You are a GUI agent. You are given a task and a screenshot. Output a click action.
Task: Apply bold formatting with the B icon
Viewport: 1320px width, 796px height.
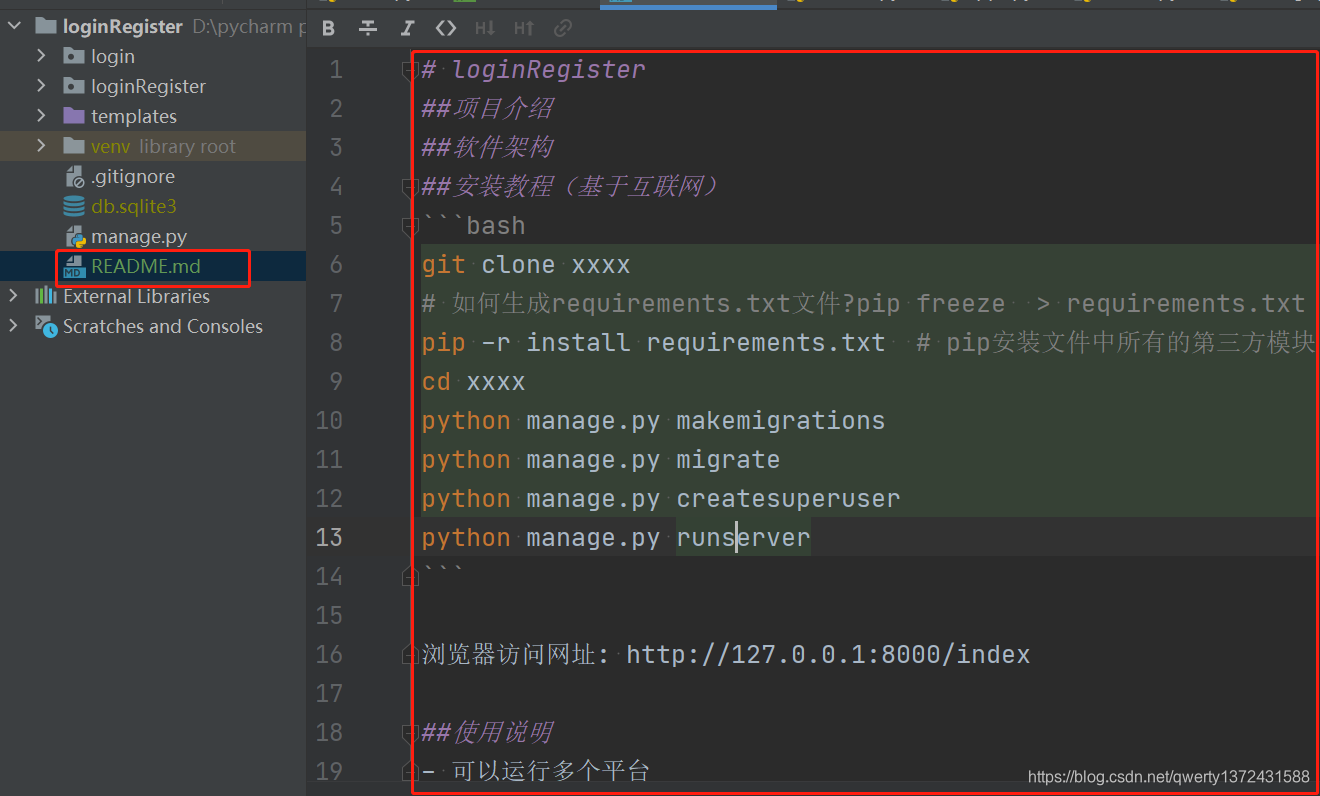(x=328, y=28)
